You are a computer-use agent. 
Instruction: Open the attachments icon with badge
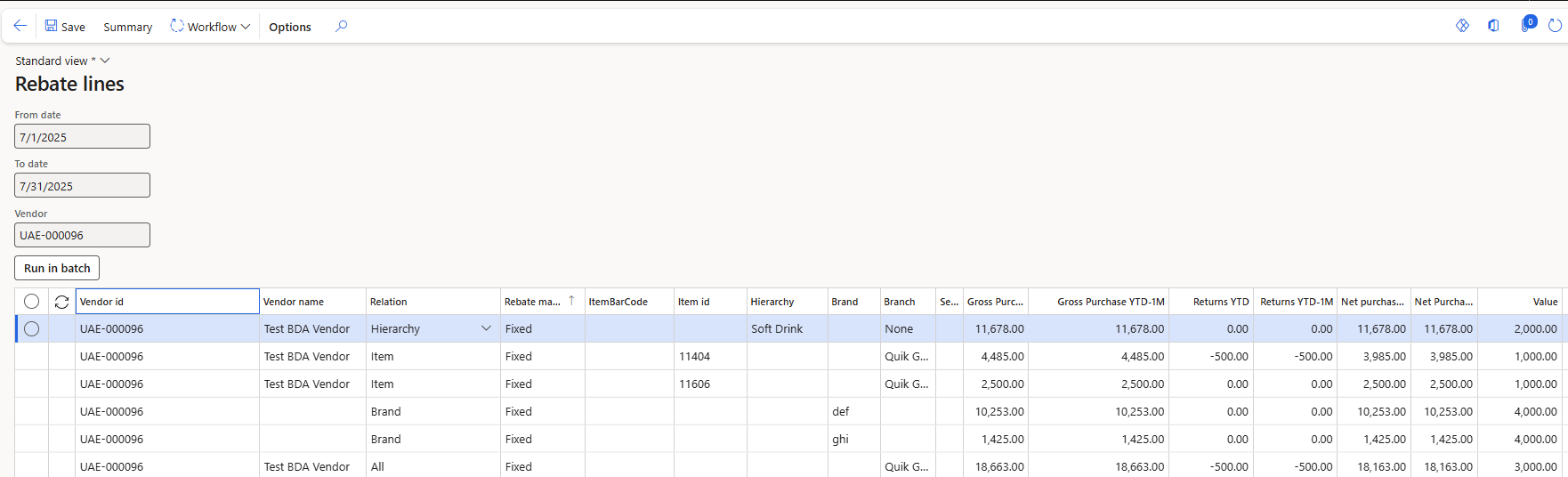point(1527,24)
